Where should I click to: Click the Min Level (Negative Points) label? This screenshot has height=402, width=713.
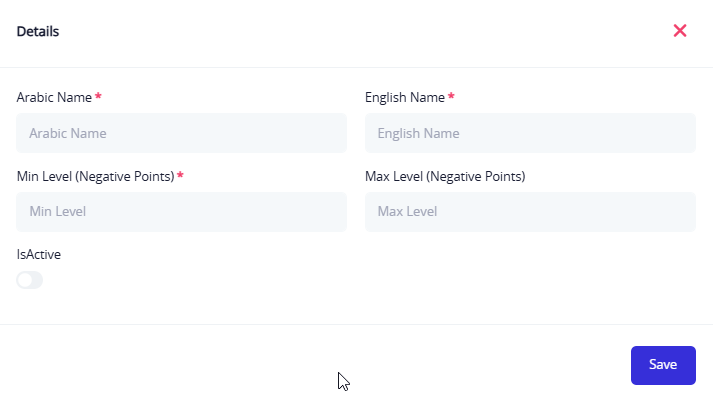point(95,177)
